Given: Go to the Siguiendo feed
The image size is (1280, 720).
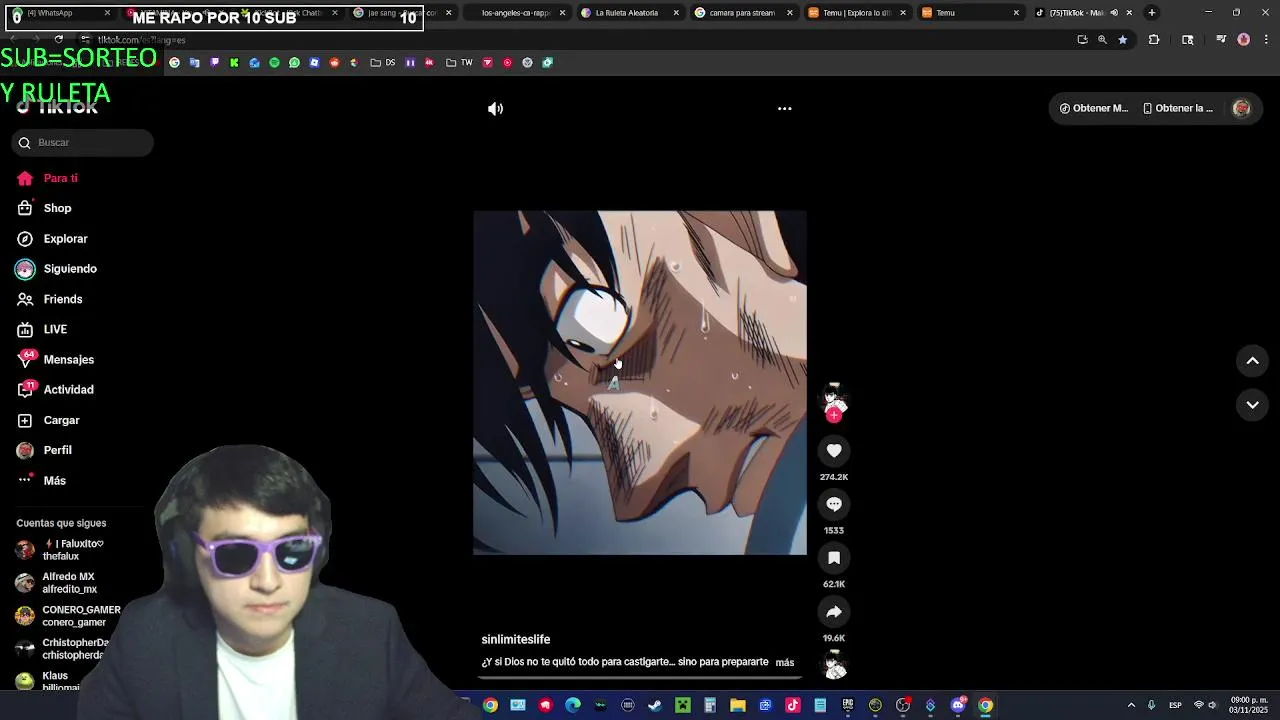Looking at the screenshot, I should click(x=56, y=269).
